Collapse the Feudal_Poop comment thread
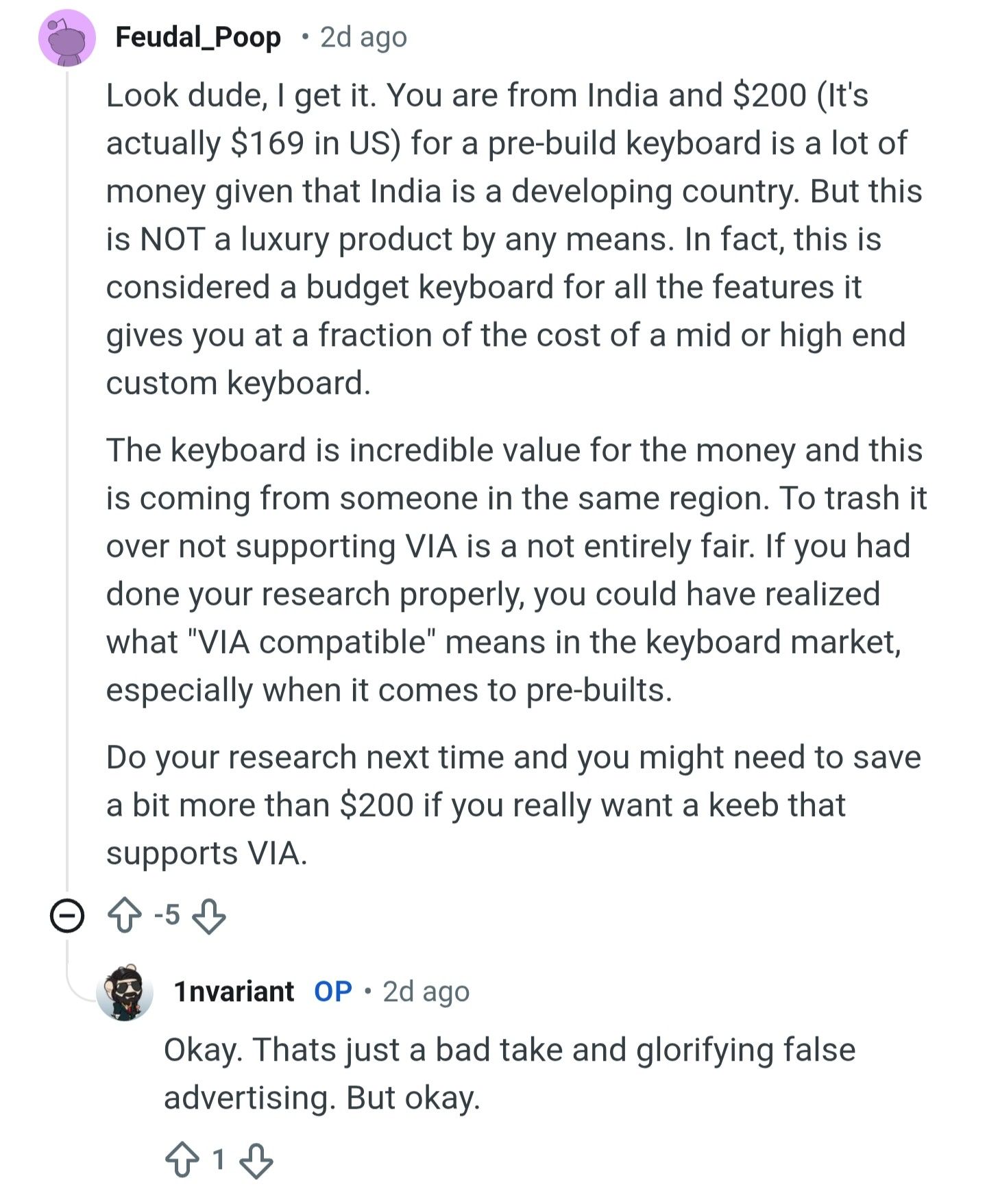The width and height of the screenshot is (987, 1204). tap(66, 916)
